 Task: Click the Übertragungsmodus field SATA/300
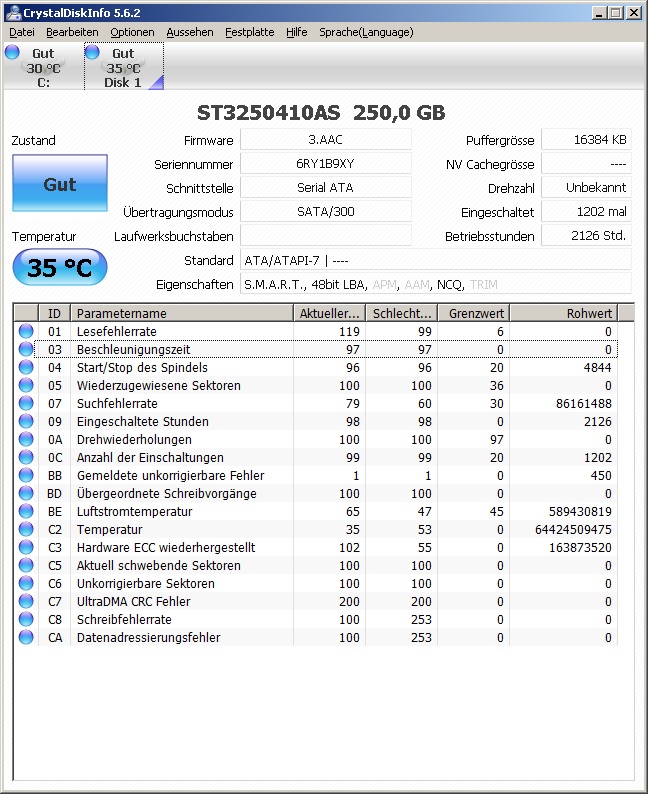point(326,212)
